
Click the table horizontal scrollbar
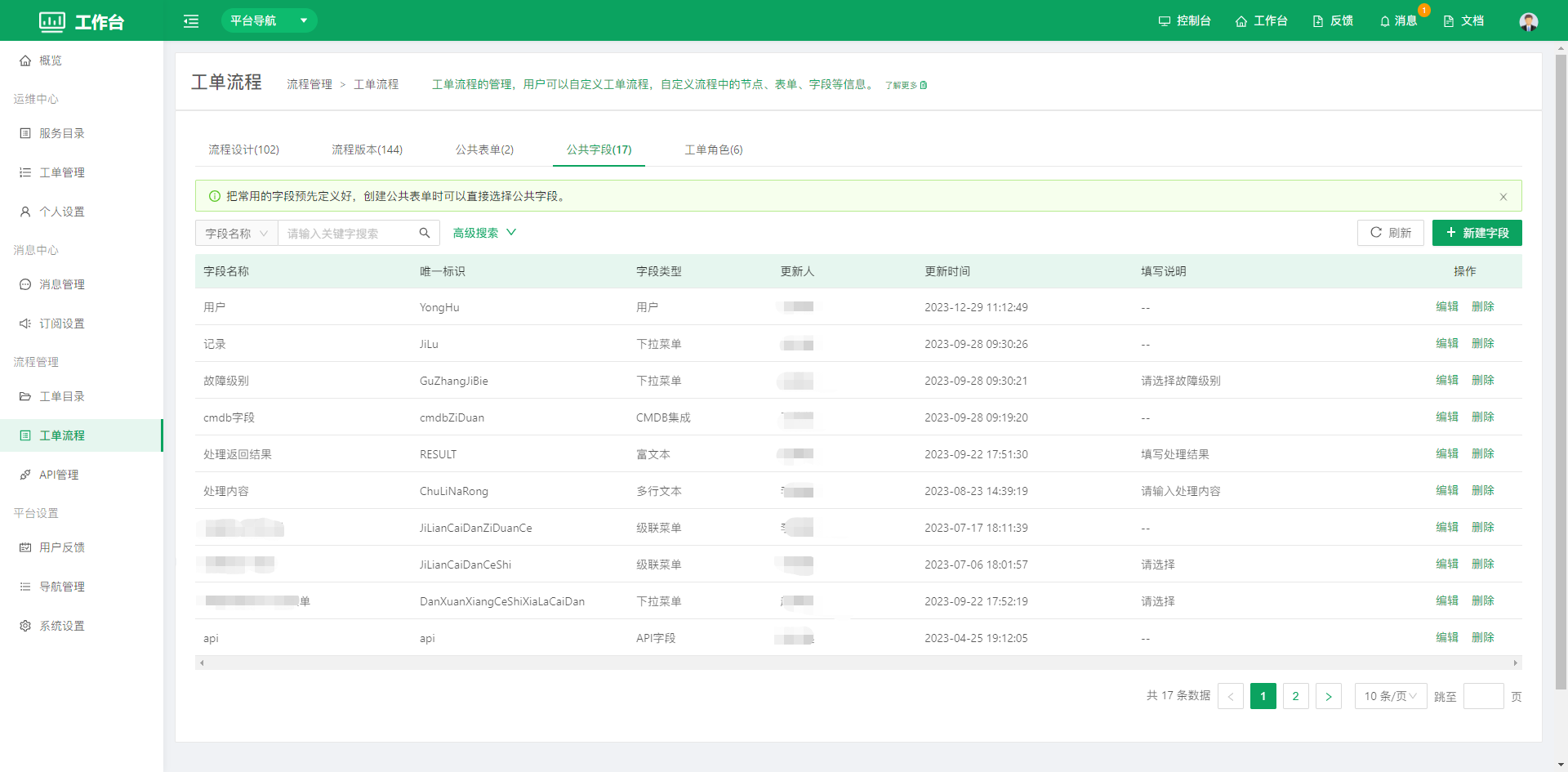tap(858, 663)
